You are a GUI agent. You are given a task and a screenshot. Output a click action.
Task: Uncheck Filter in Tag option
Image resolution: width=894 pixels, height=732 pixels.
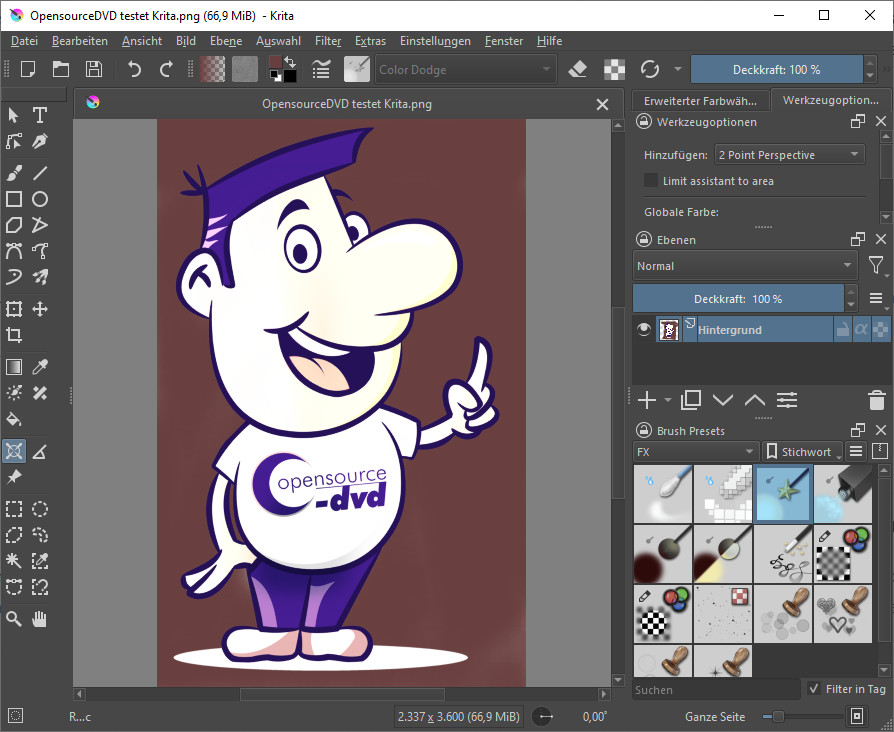pos(814,689)
